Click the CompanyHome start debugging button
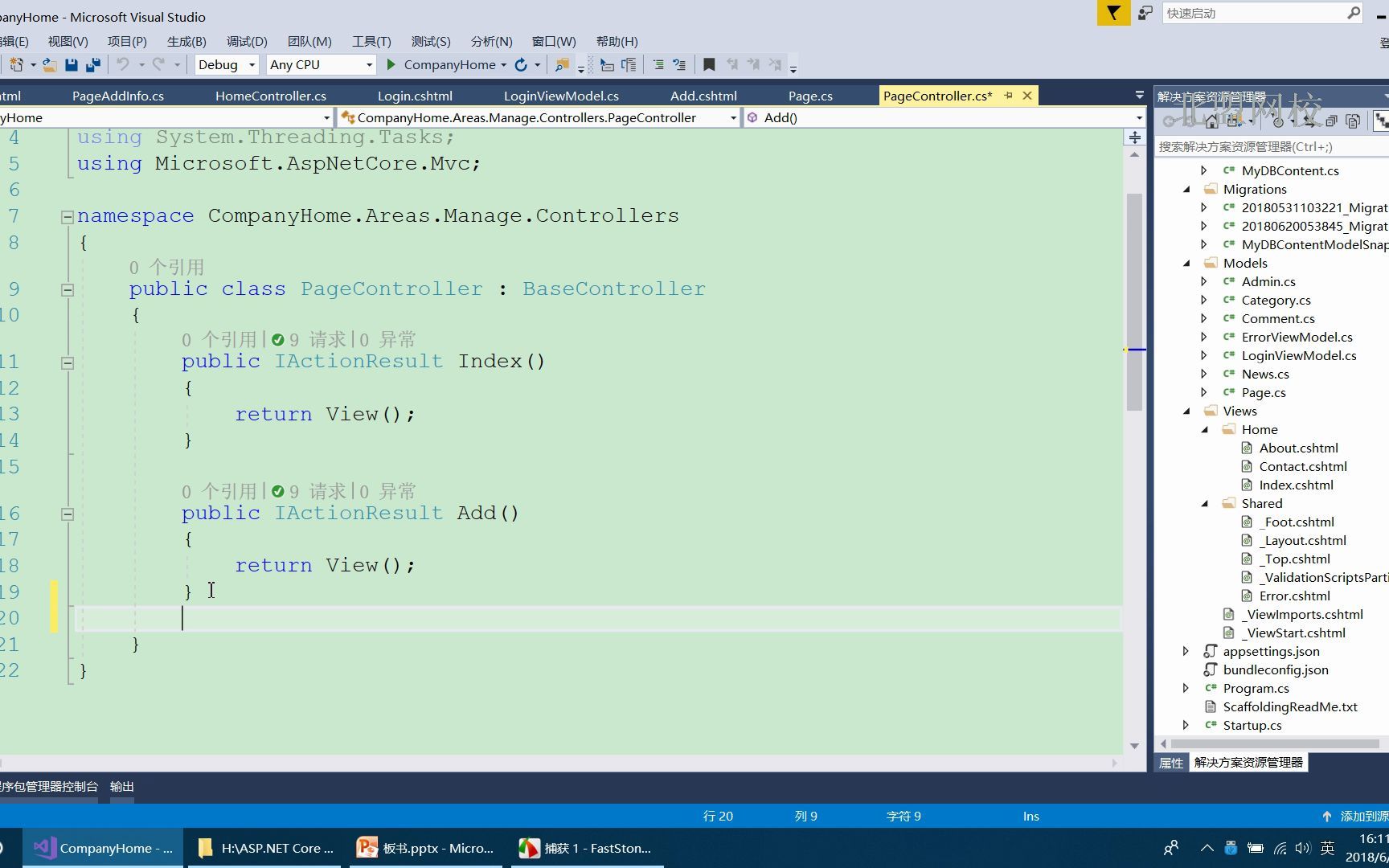Image resolution: width=1389 pixels, height=868 pixels. click(440, 64)
